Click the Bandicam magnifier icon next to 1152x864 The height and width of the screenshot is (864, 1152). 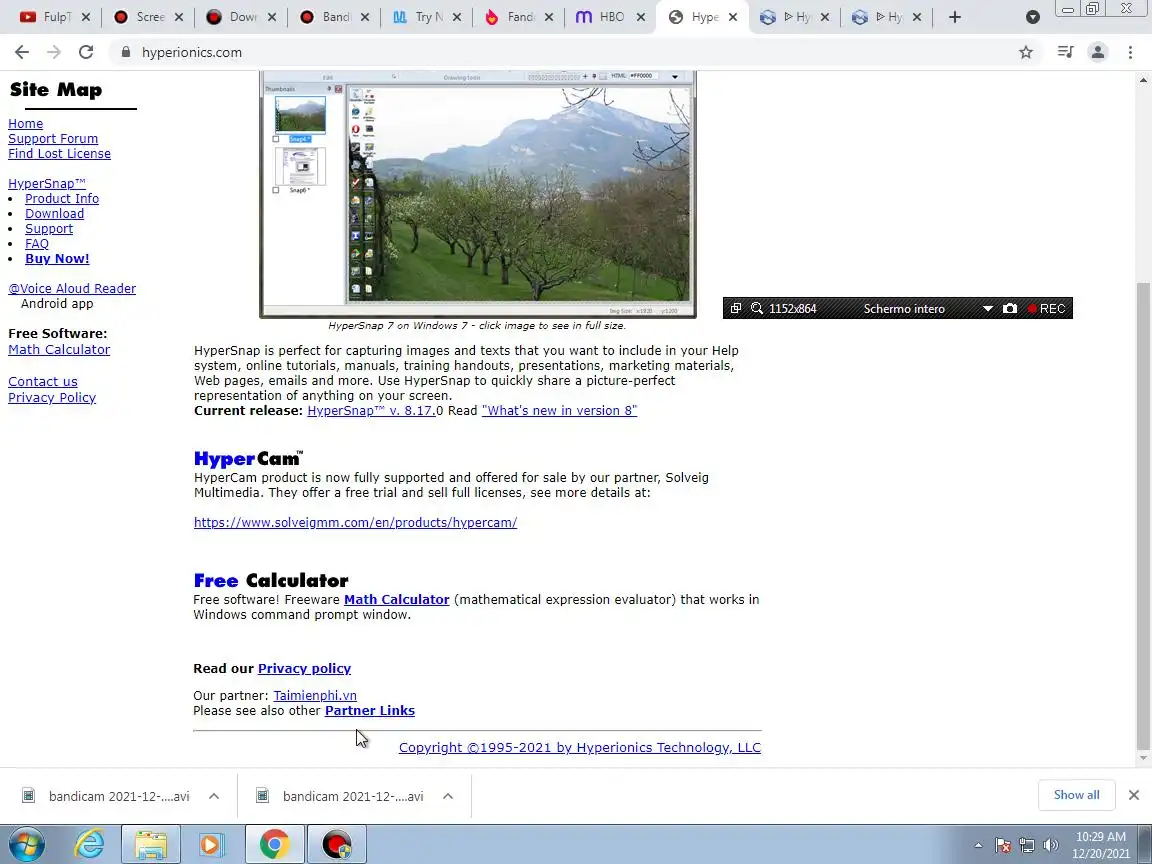[x=757, y=309]
